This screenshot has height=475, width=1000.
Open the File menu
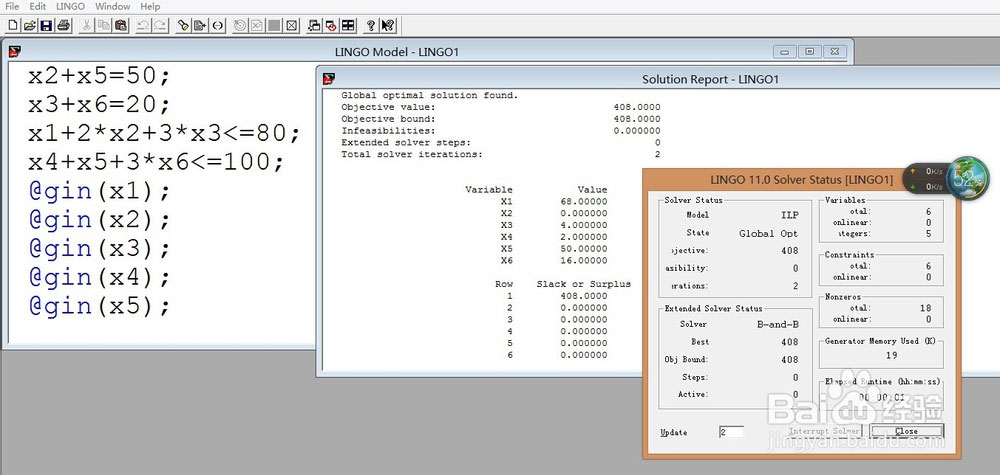coord(11,6)
